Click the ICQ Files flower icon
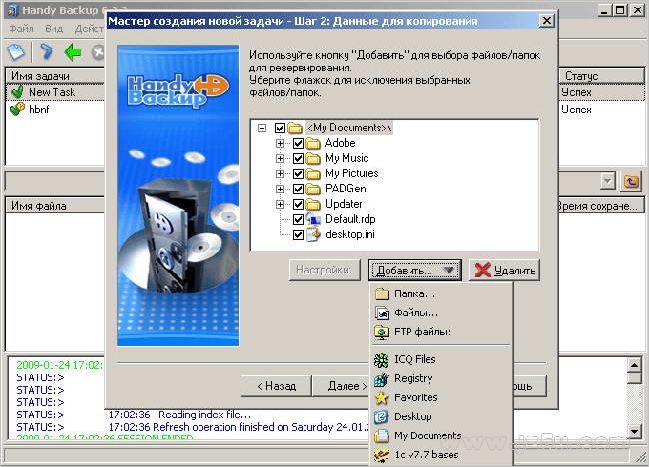 381,360
